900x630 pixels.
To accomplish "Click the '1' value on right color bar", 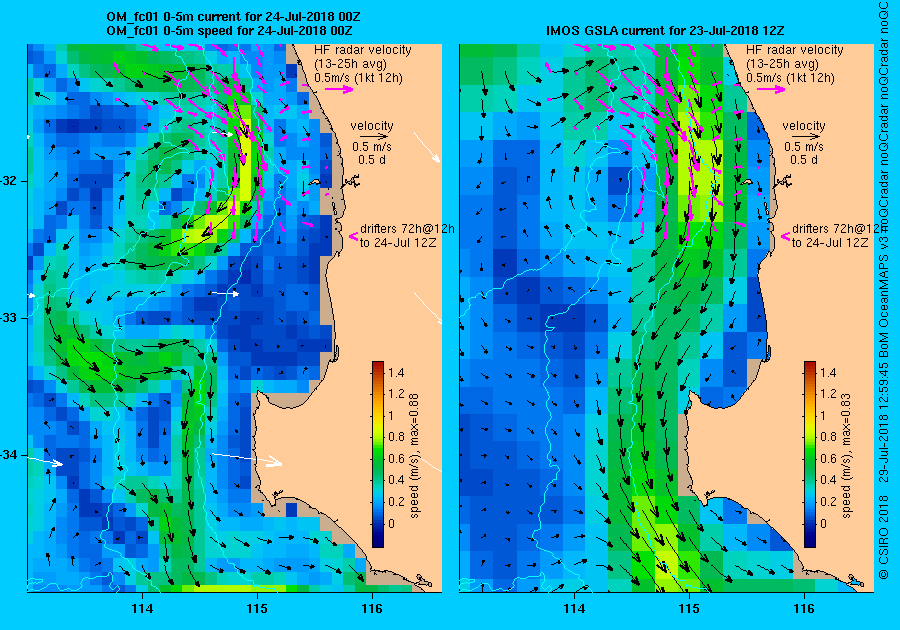I will pos(824,416).
